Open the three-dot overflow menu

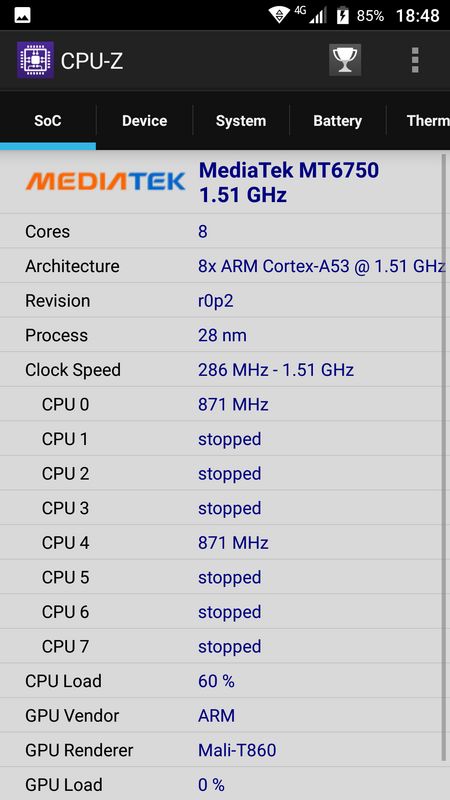click(x=415, y=60)
